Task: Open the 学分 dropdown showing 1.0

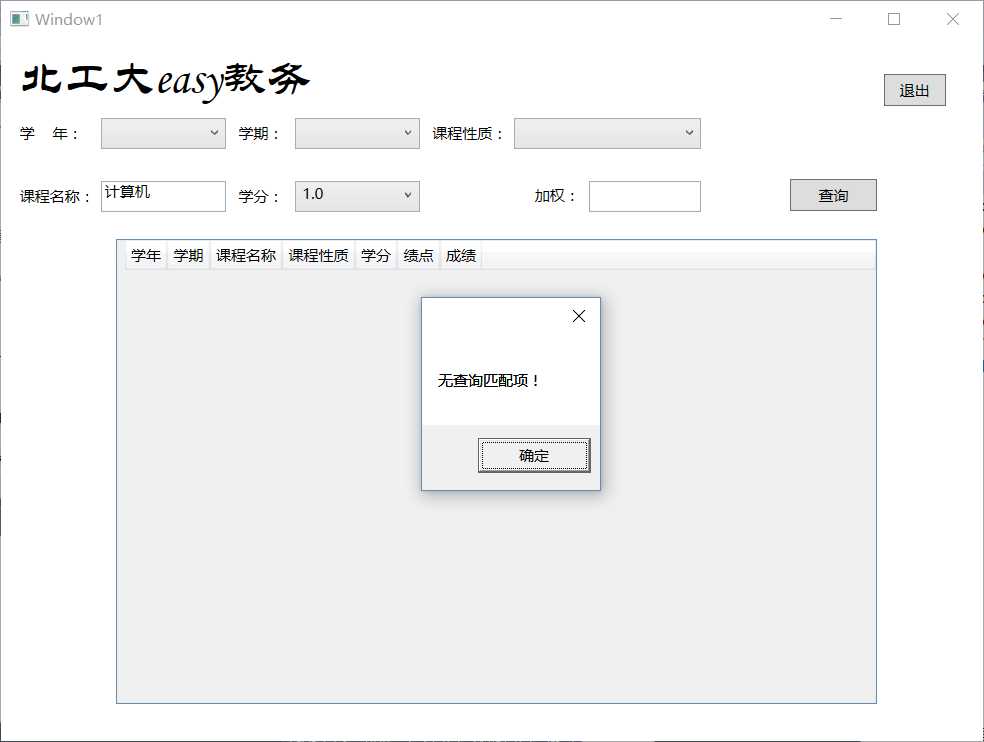Action: click(357, 196)
